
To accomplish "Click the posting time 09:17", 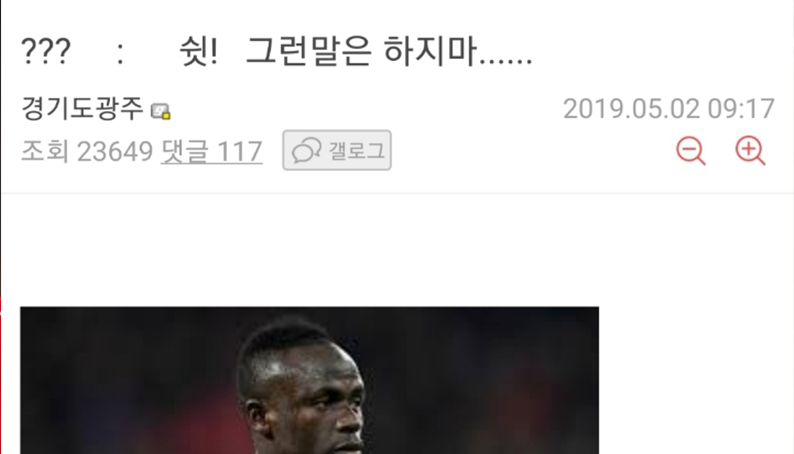I will (741, 109).
